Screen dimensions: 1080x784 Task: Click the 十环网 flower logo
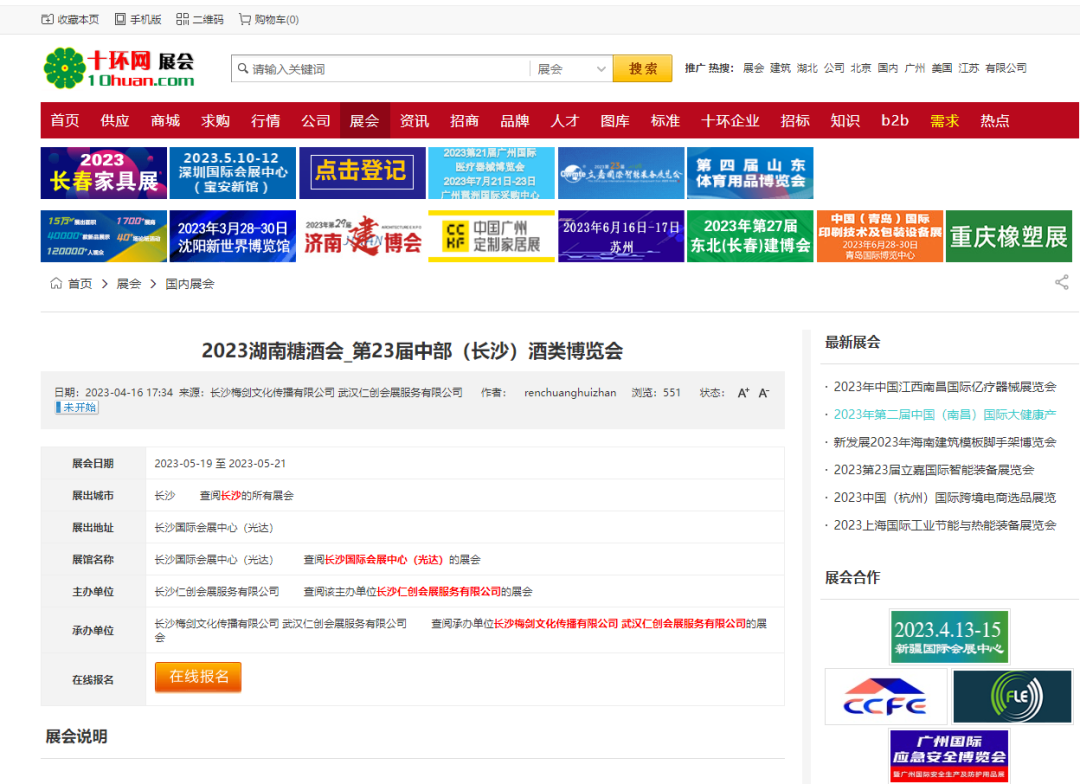click(x=64, y=68)
